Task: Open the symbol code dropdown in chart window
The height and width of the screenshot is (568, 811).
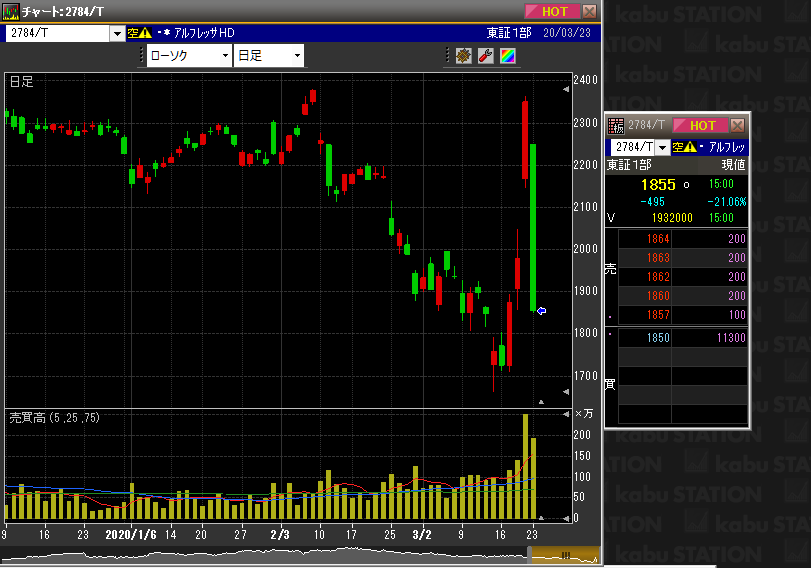Action: [x=117, y=34]
